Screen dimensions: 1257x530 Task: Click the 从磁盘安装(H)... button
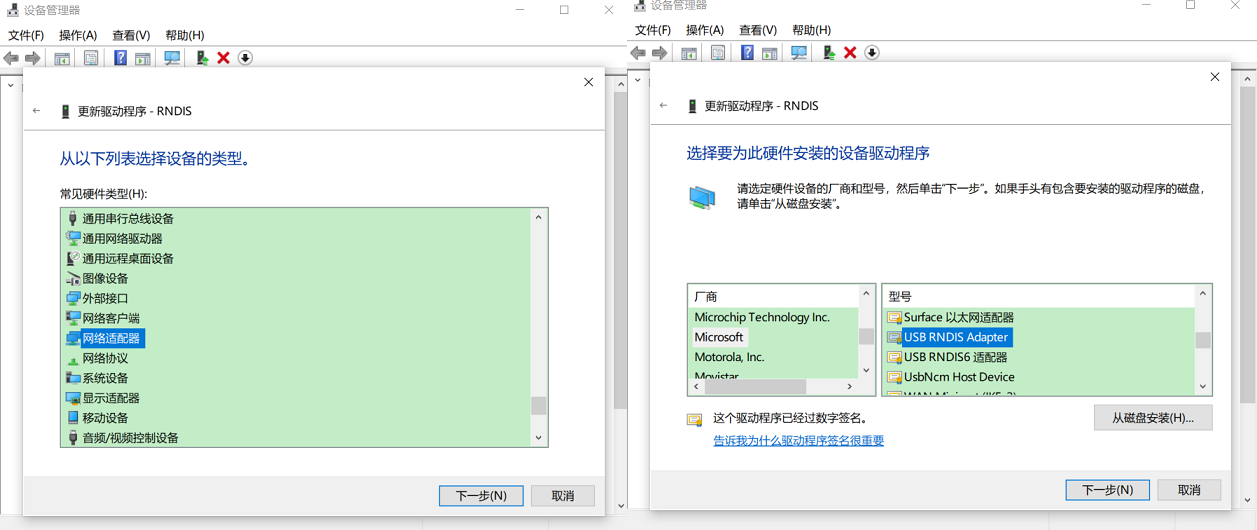point(1153,417)
